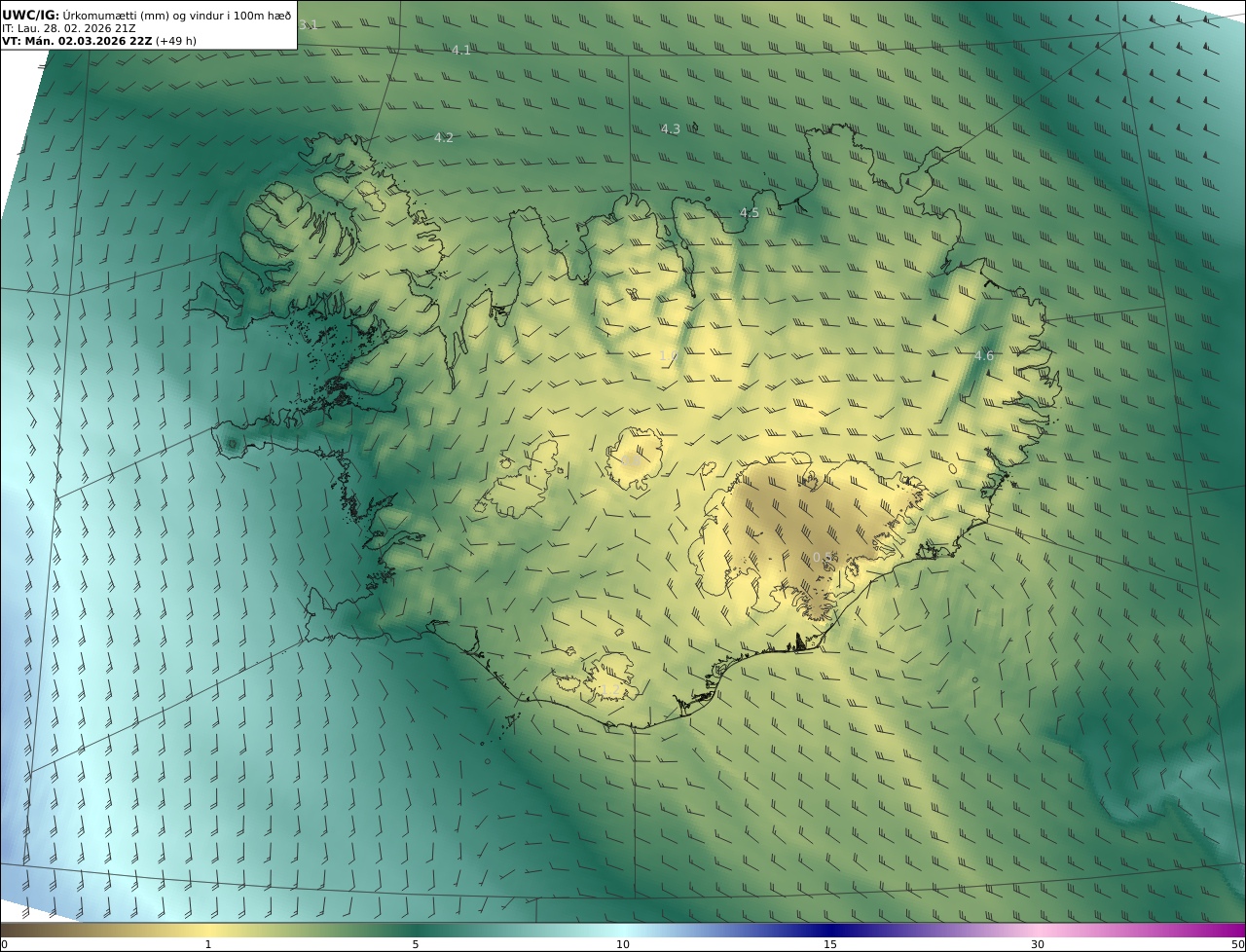Click the 1 tick label on the color scale
The image size is (1246, 952).
pyautogui.click(x=208, y=944)
